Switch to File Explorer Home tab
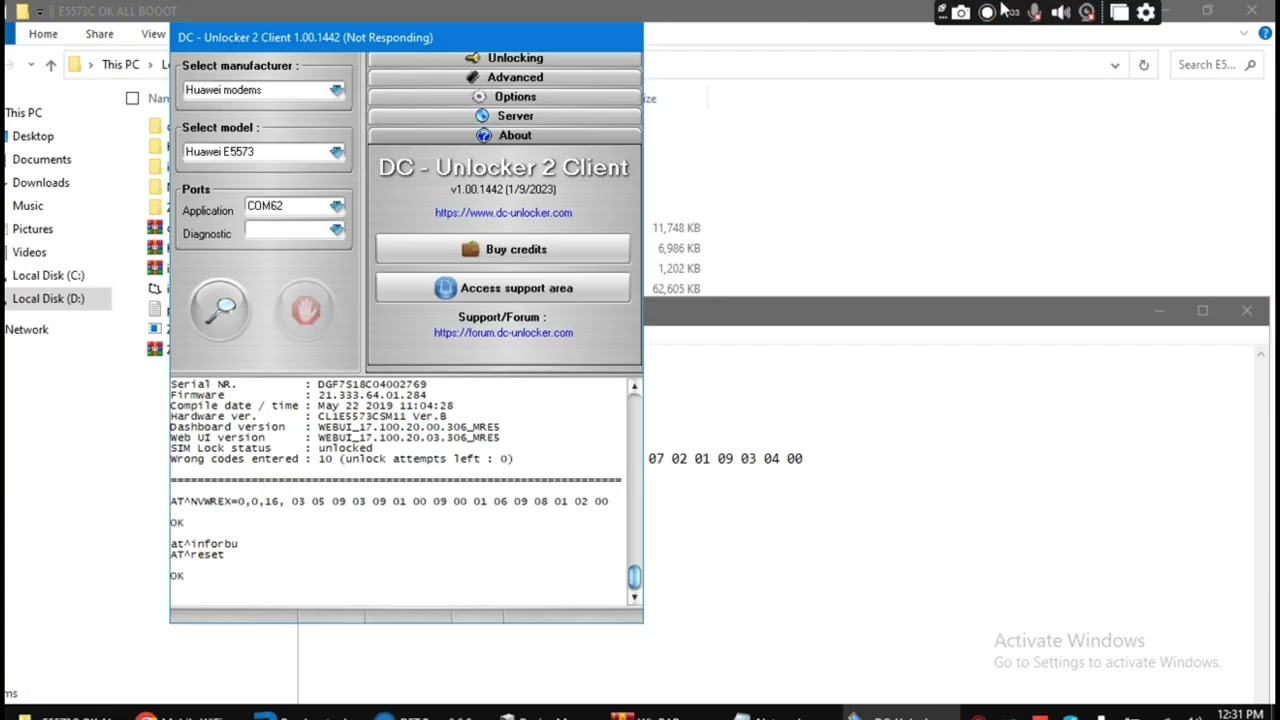Screen dimensions: 1280x720 point(43,34)
